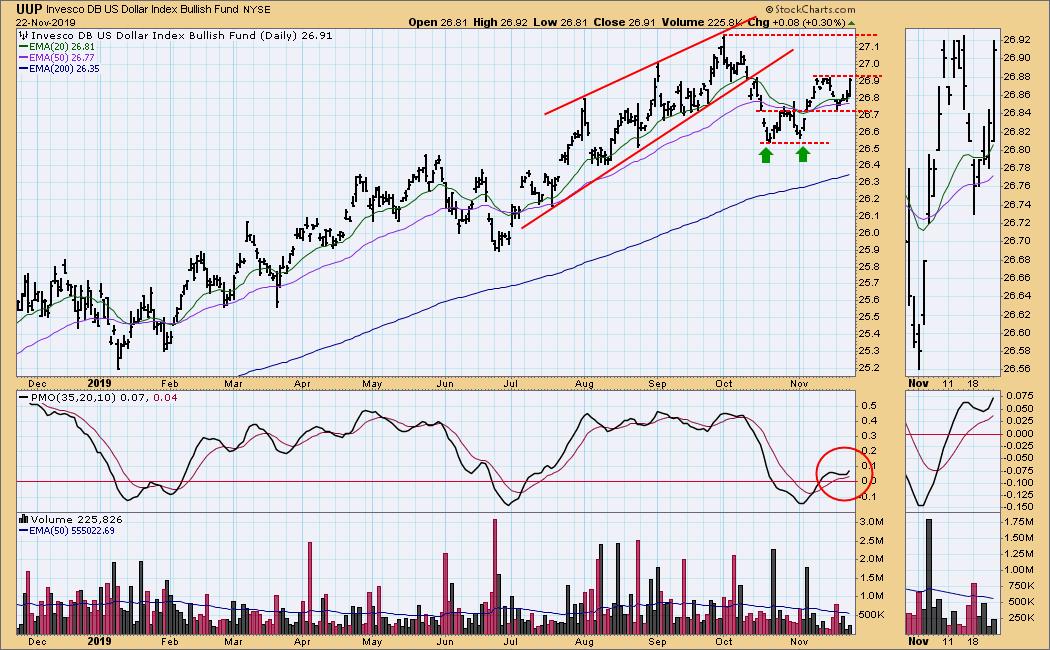Screen dimensions: 1050x650
Task: Click the 500K volume axis label on the main chart
Action: point(873,615)
